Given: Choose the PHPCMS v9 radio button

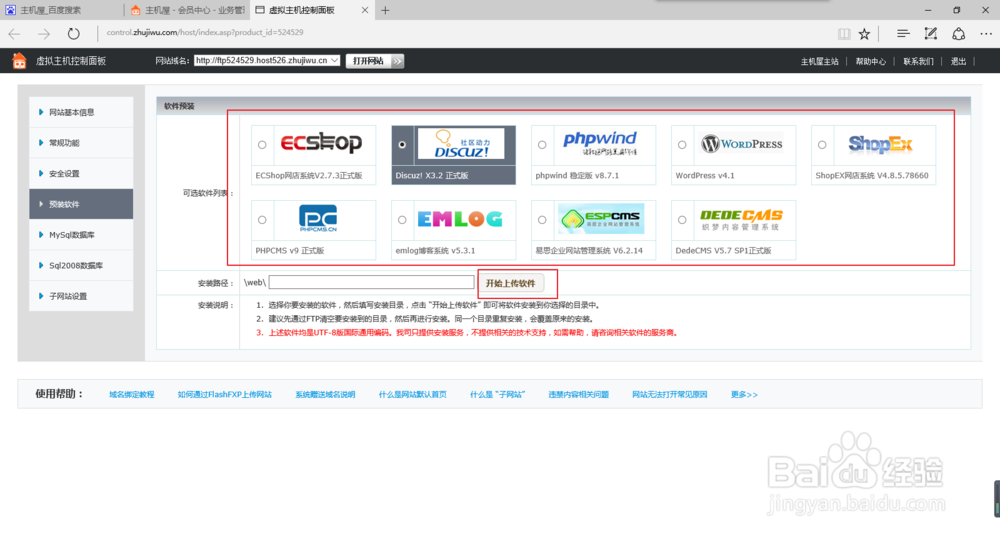Looking at the screenshot, I should [262, 220].
